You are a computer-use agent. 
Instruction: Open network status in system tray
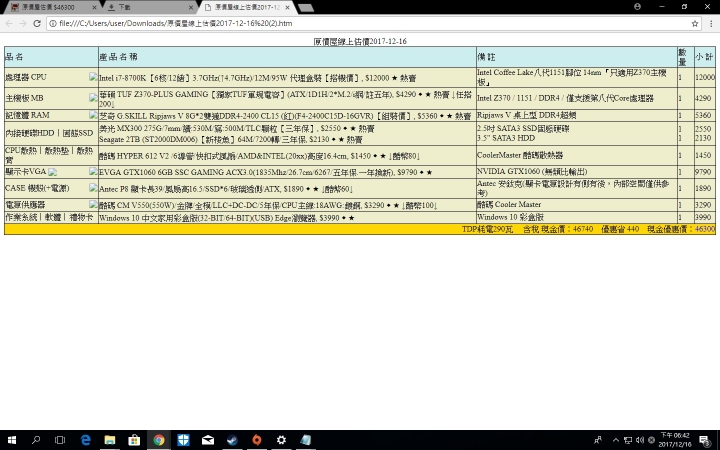(628, 440)
